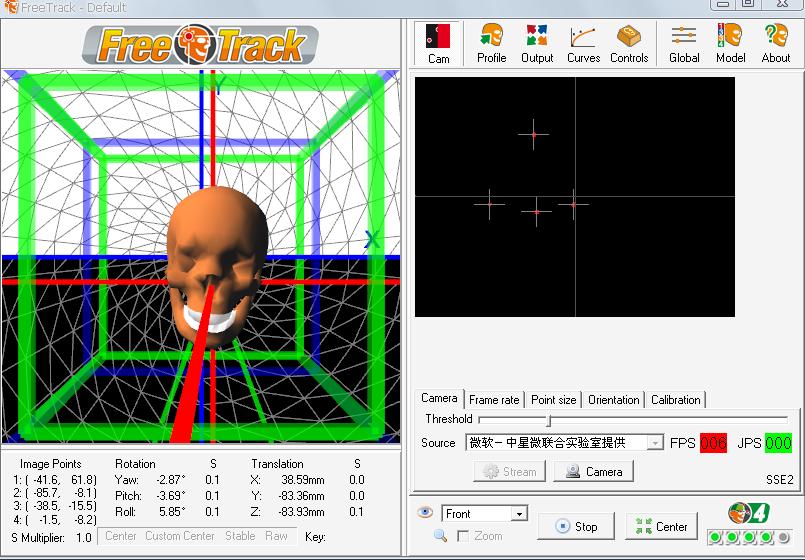Click the SSE2 label

pyautogui.click(x=779, y=479)
